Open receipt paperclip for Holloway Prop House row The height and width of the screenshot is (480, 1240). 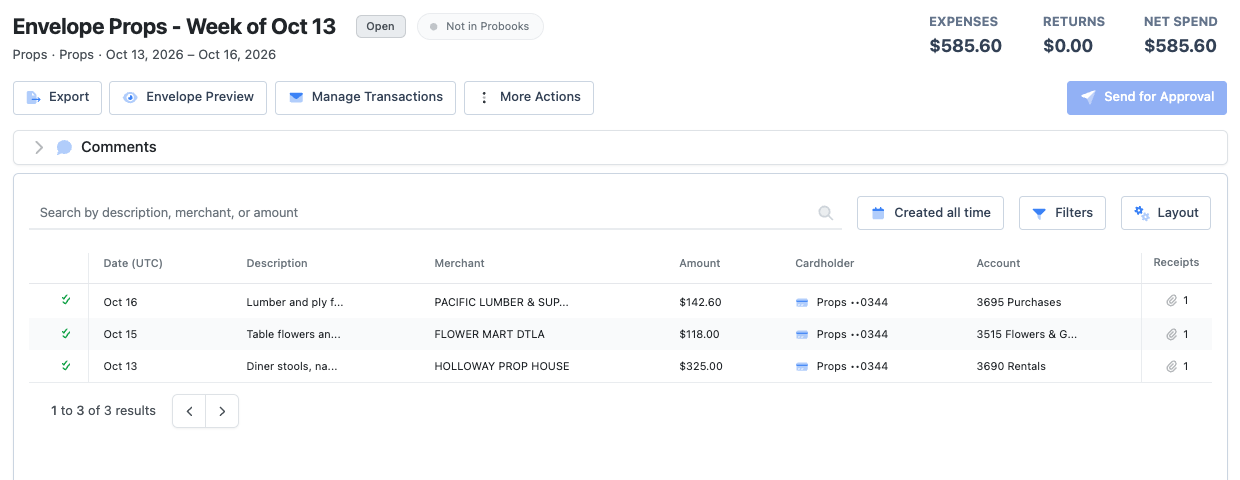pyautogui.click(x=1171, y=366)
